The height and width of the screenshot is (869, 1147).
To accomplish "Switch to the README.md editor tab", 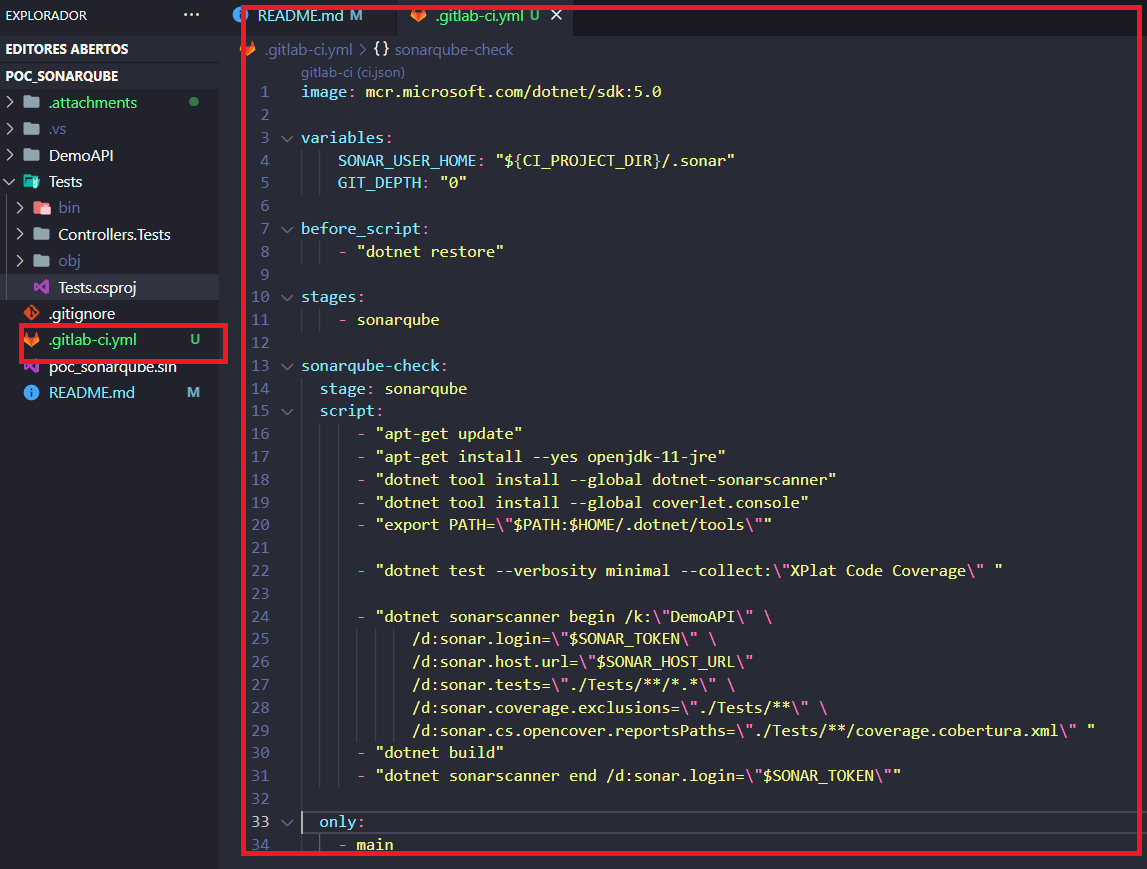I will (x=309, y=15).
